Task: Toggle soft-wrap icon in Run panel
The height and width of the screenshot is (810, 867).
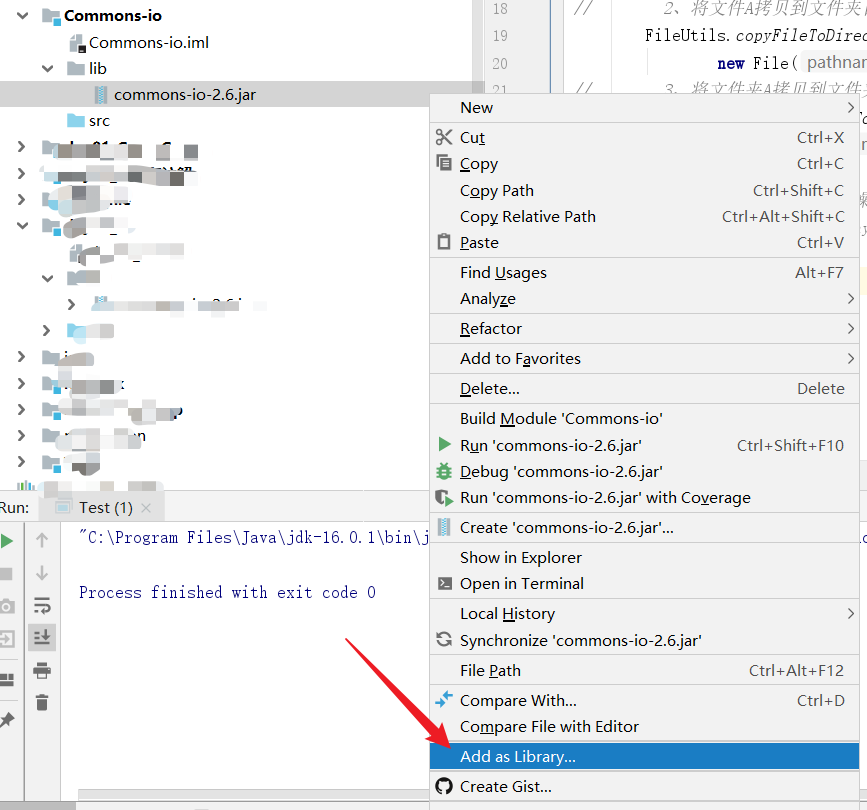Action: 42,605
